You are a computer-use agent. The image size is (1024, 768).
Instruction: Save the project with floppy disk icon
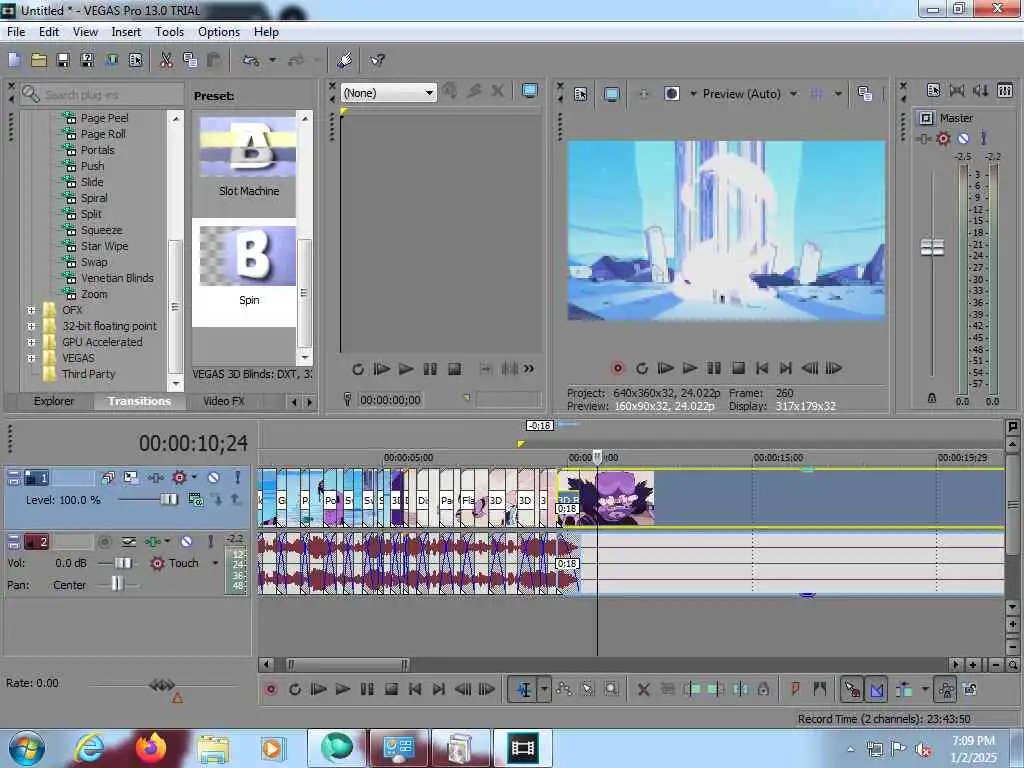63,60
